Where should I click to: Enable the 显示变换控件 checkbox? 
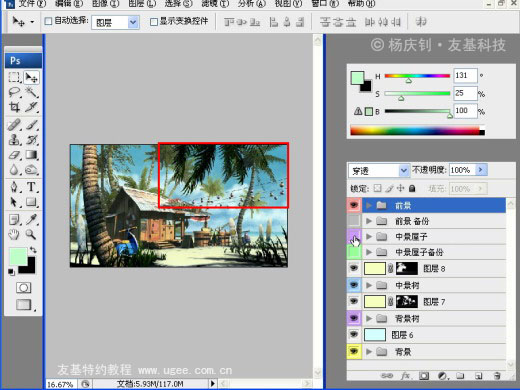pos(154,22)
